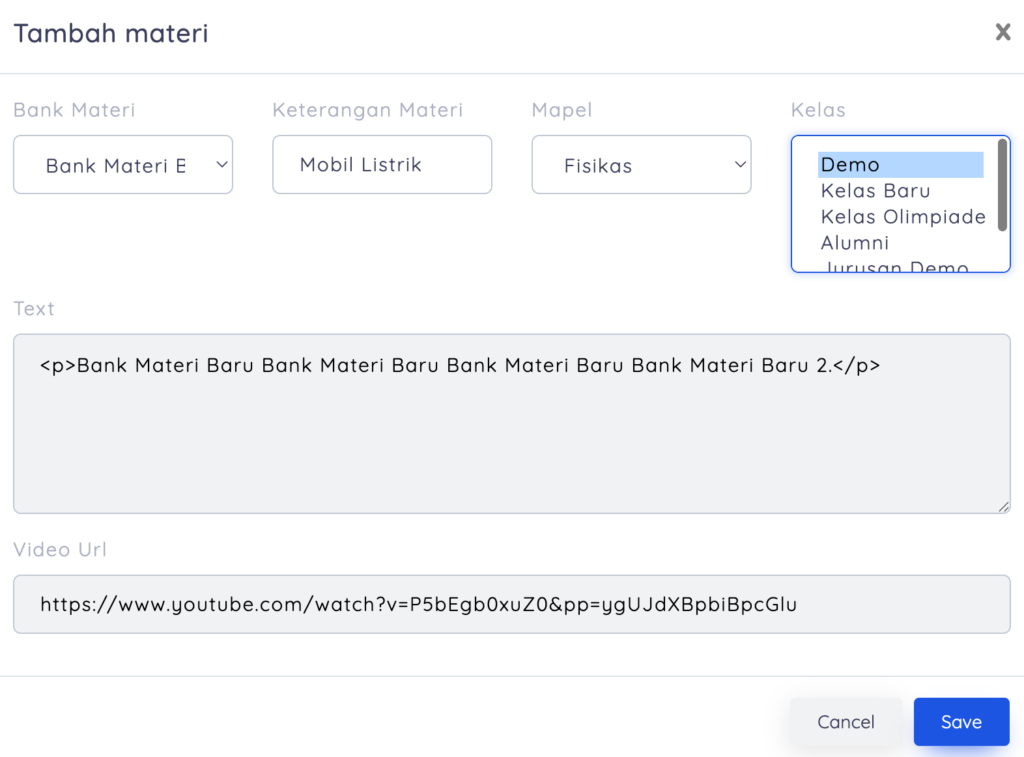The width and height of the screenshot is (1024, 757).
Task: Click the Bank Materi label
Action: (74, 110)
